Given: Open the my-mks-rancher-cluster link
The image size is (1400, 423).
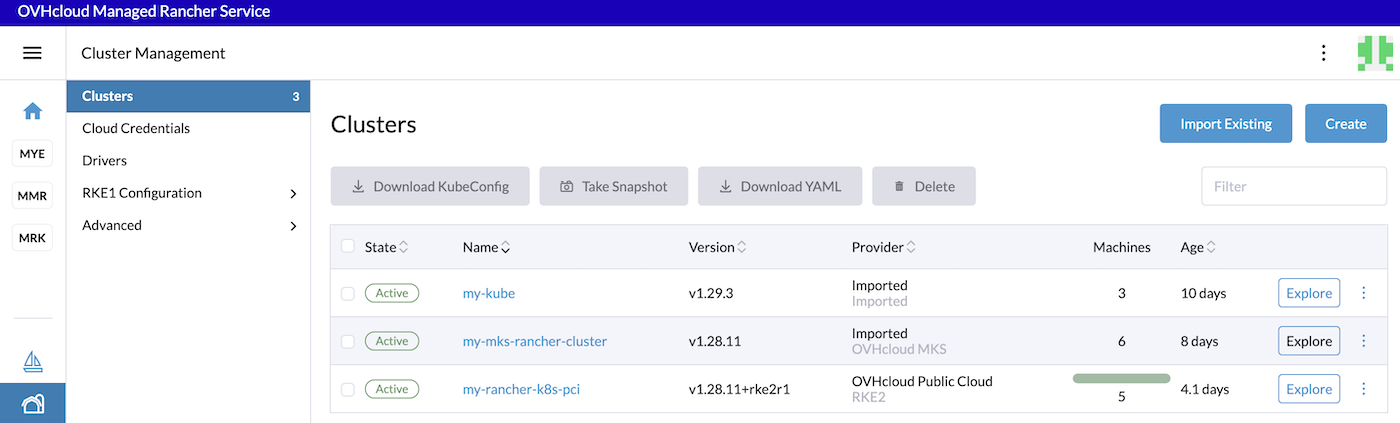Looking at the screenshot, I should pos(535,342).
